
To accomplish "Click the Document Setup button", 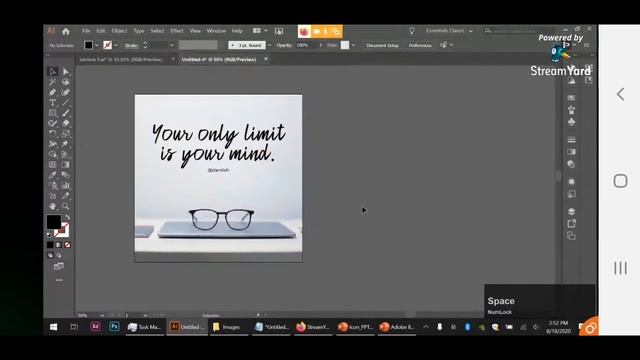I will point(382,45).
